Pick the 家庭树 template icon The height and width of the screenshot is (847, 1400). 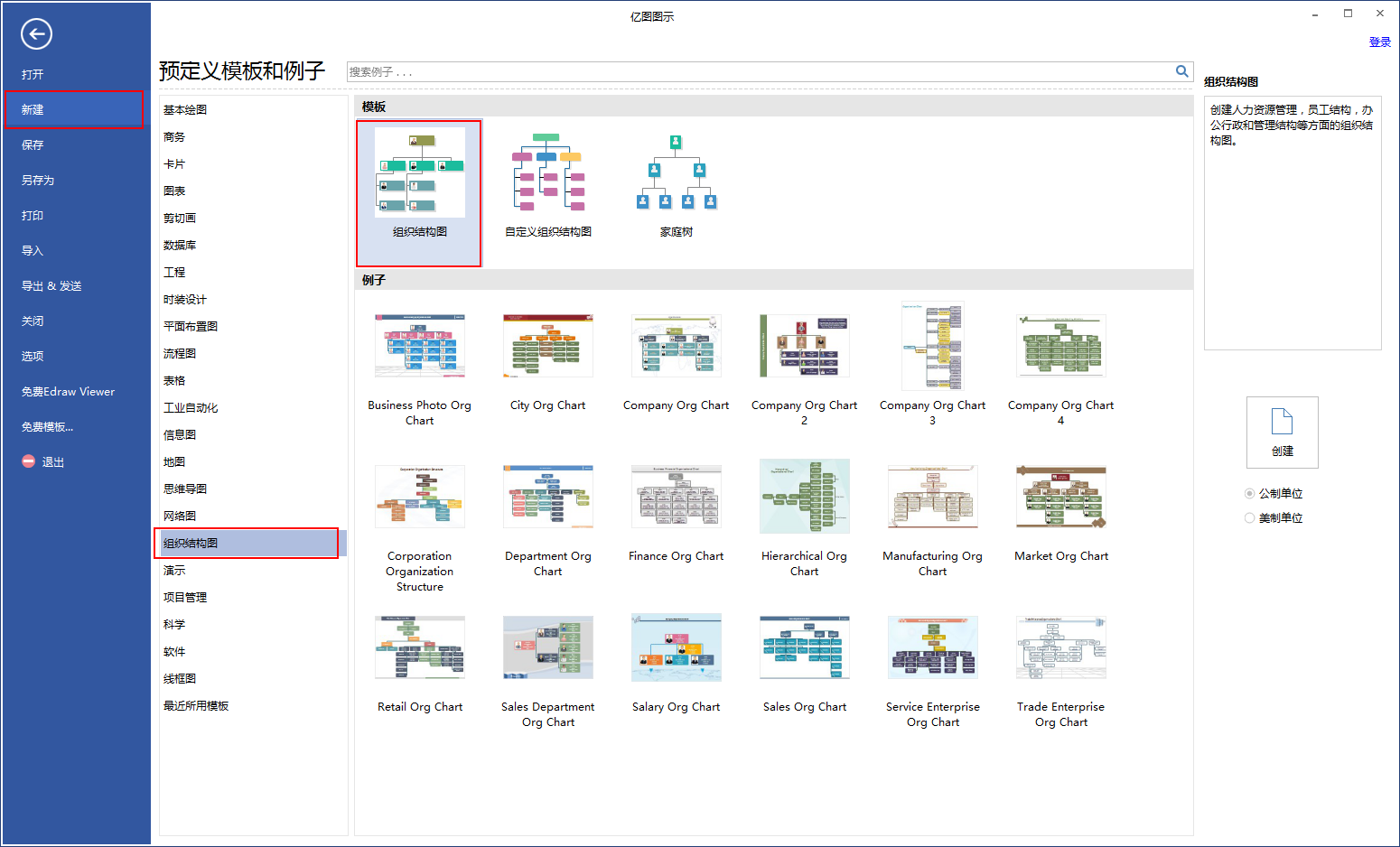point(676,172)
